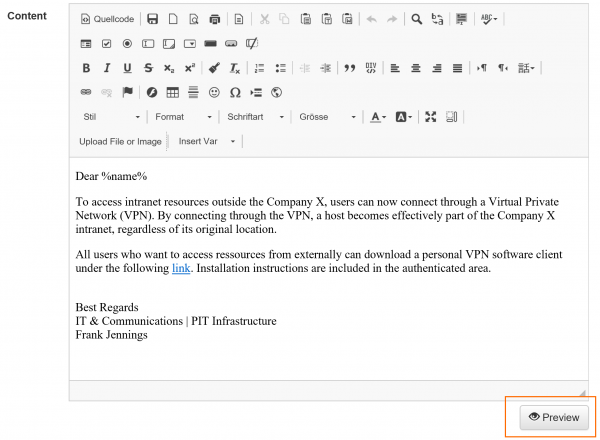Create a DIV container
Viewport: 600px width, 440px height.
371,68
